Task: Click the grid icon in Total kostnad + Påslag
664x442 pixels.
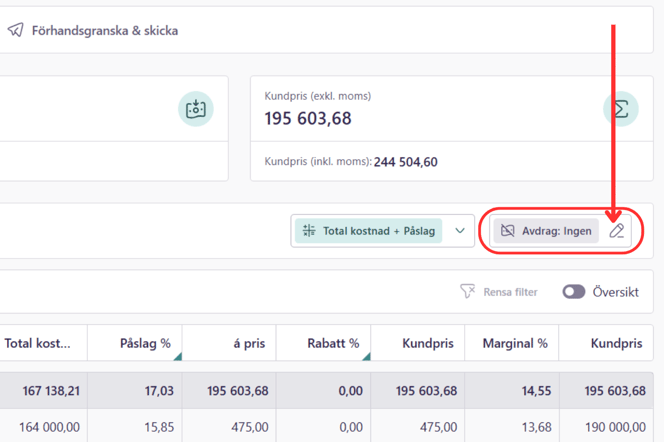Action: coord(309,231)
